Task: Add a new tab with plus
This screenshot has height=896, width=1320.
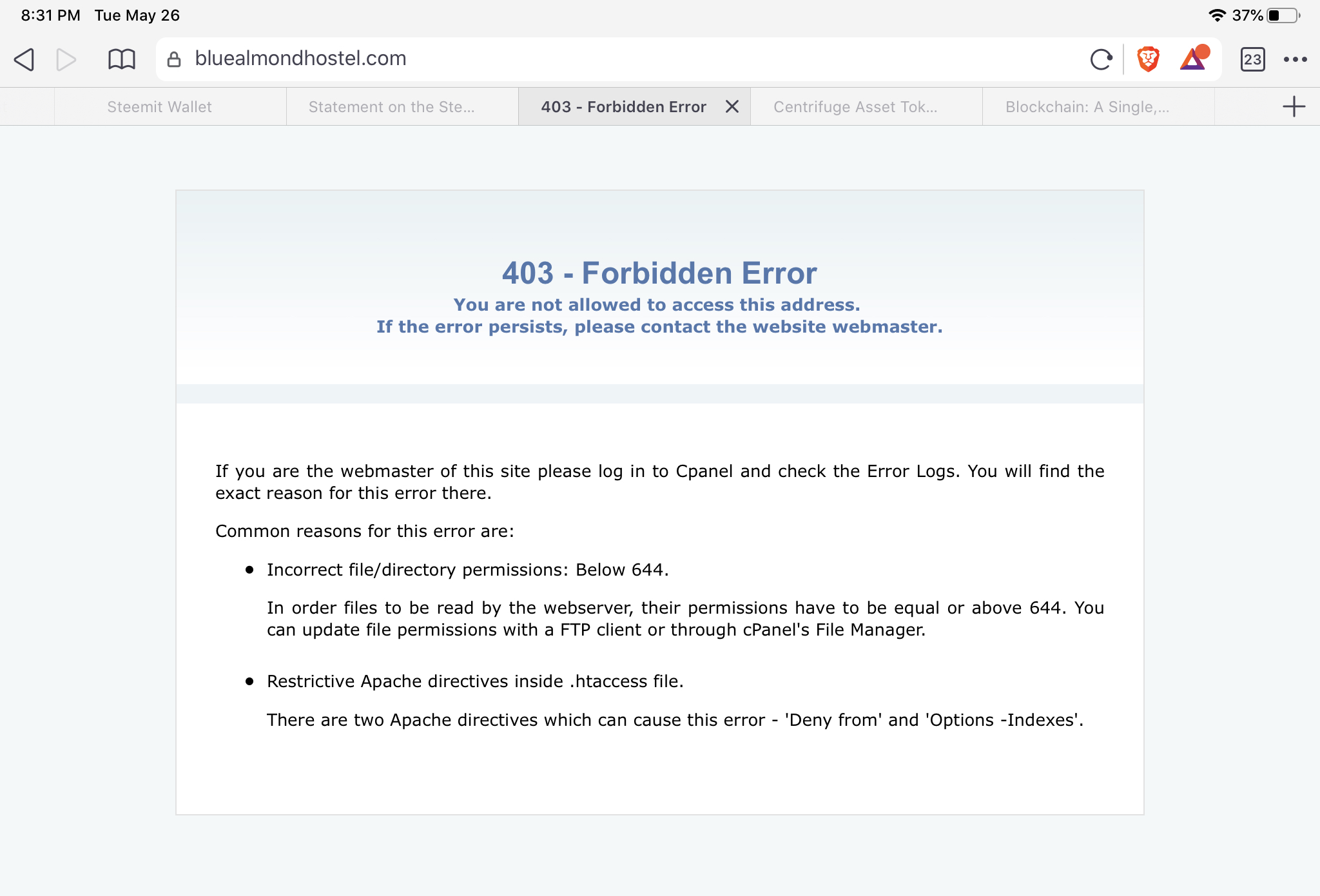Action: [x=1294, y=106]
